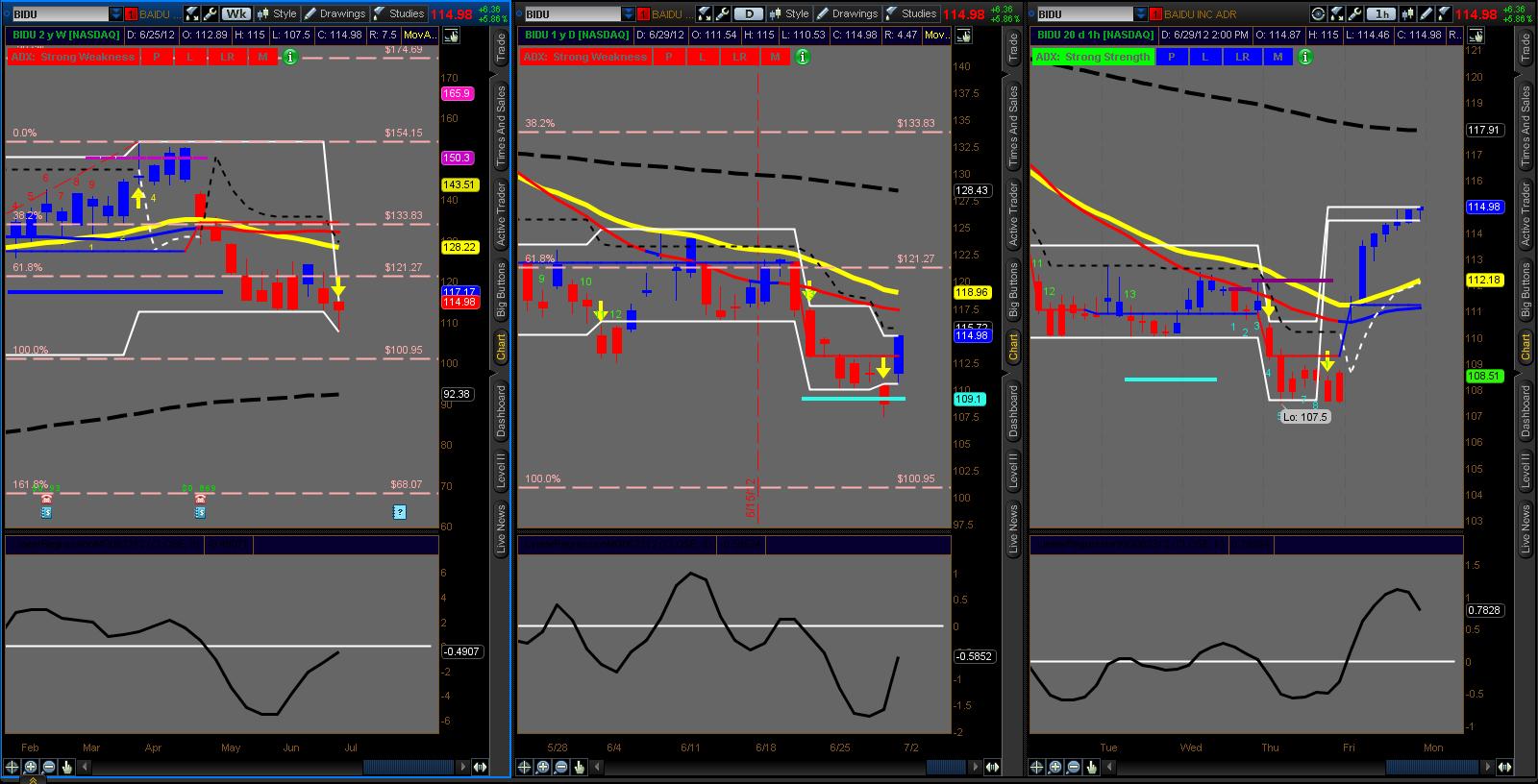Open Times And Sales tab on weekly chart
The image size is (1538, 784).
501,126
